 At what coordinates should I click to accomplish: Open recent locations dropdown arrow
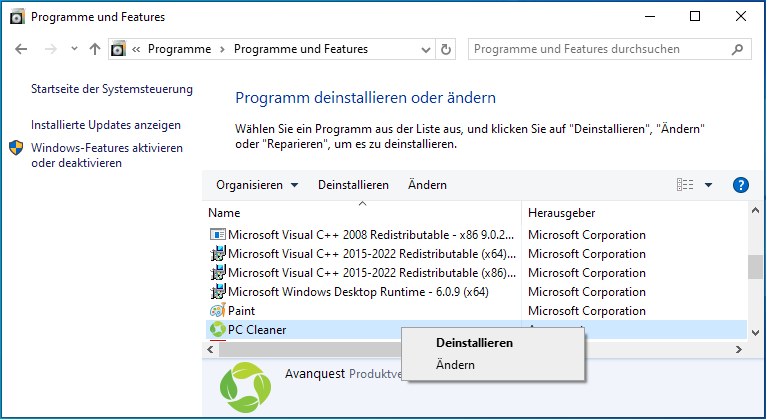[x=73, y=49]
